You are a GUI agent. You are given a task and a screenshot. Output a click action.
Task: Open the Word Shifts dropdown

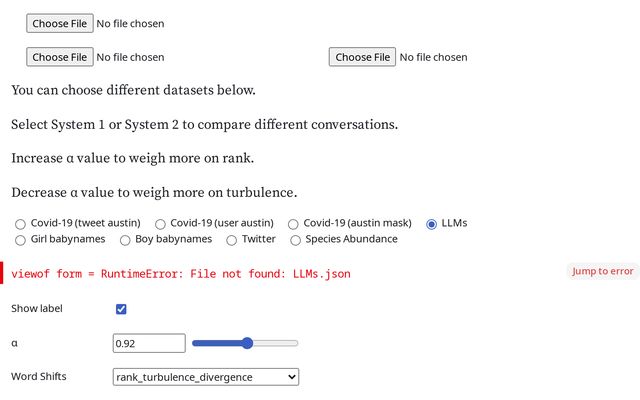pos(206,377)
